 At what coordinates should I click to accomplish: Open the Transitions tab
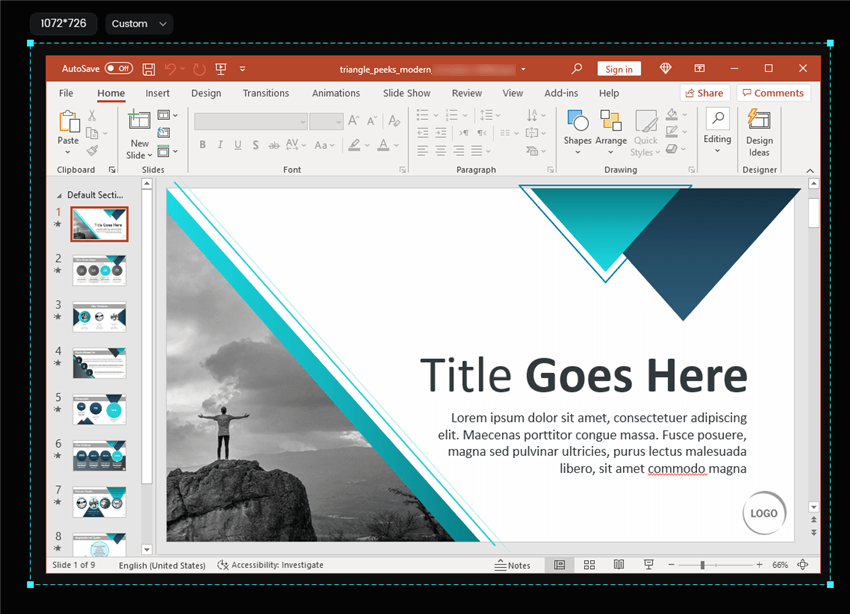265,93
